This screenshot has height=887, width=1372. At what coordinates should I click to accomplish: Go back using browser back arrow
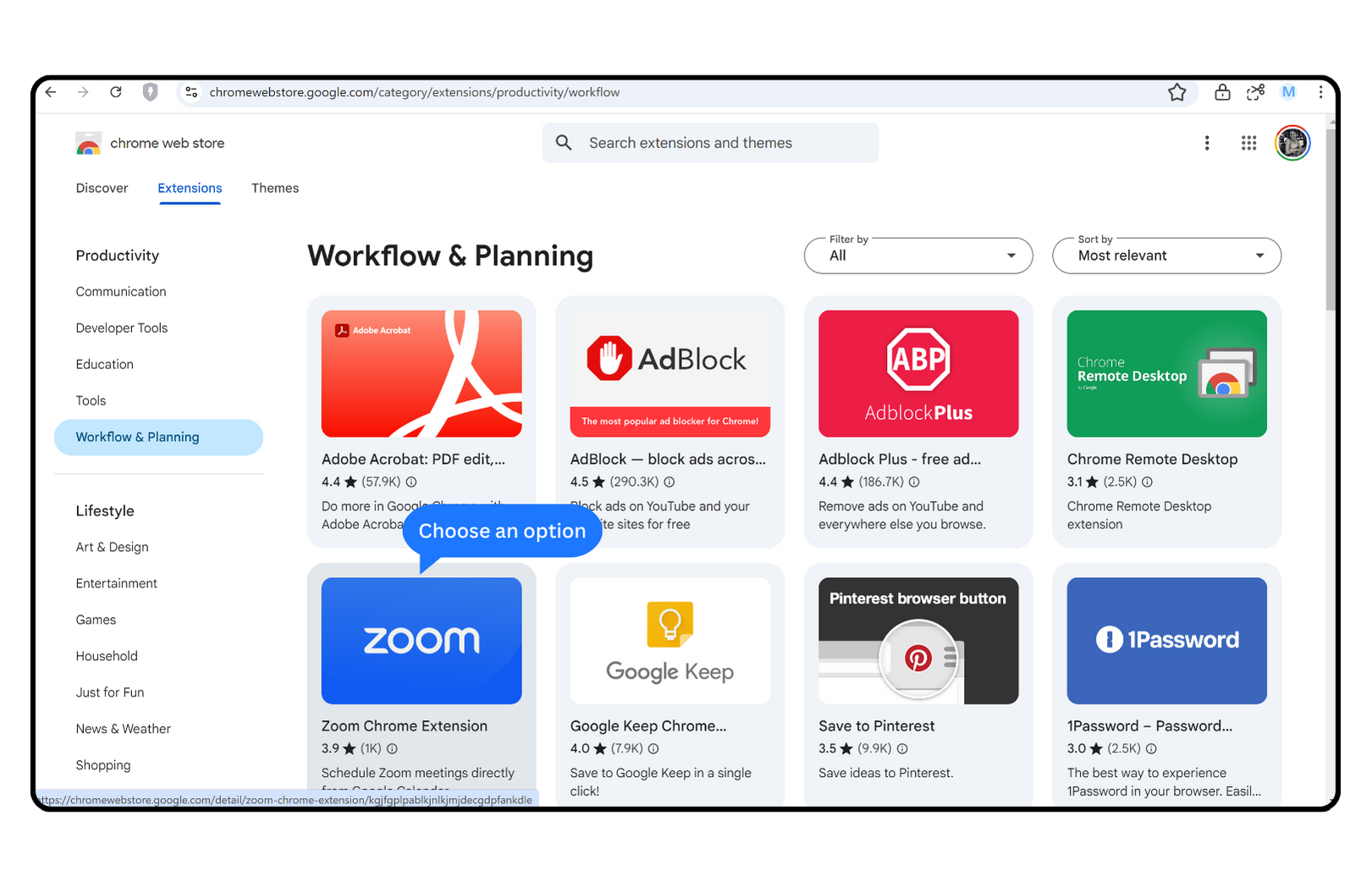[51, 92]
